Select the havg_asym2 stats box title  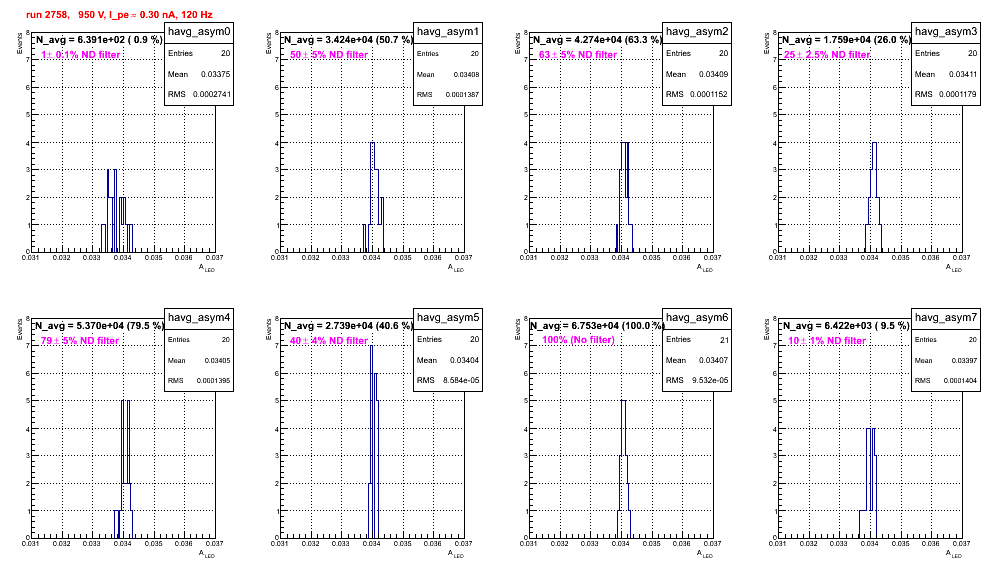[x=697, y=31]
